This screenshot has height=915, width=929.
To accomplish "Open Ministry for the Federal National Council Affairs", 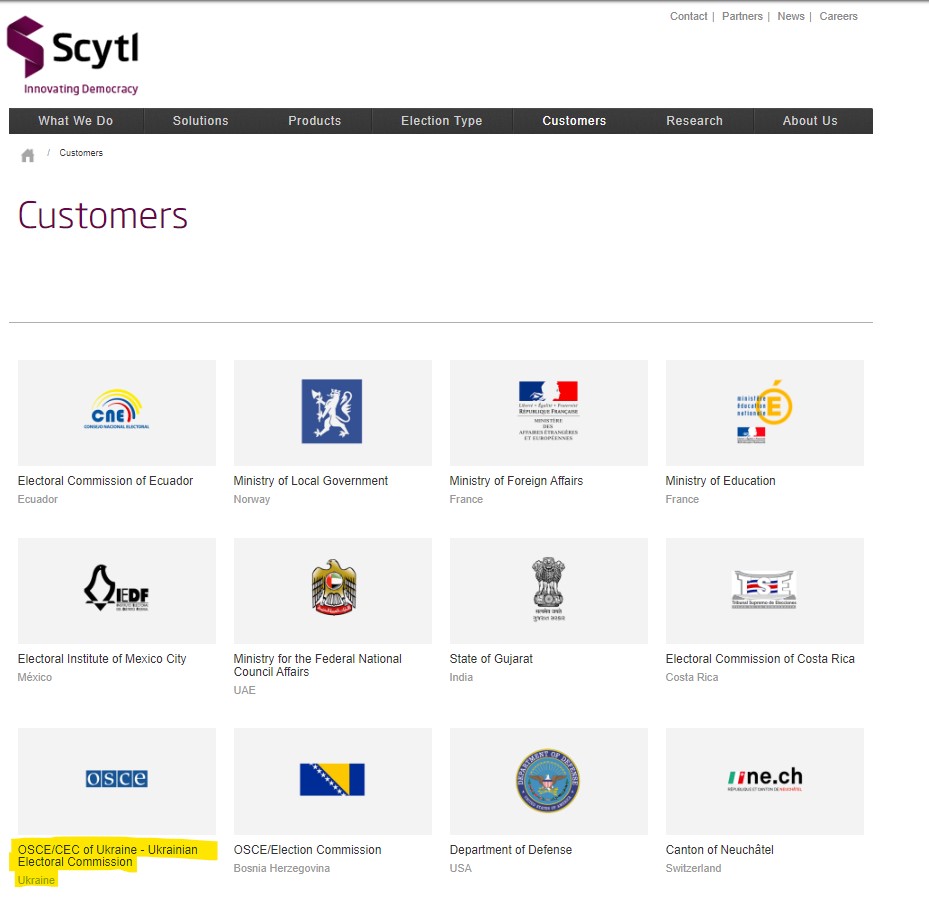I will tap(318, 665).
